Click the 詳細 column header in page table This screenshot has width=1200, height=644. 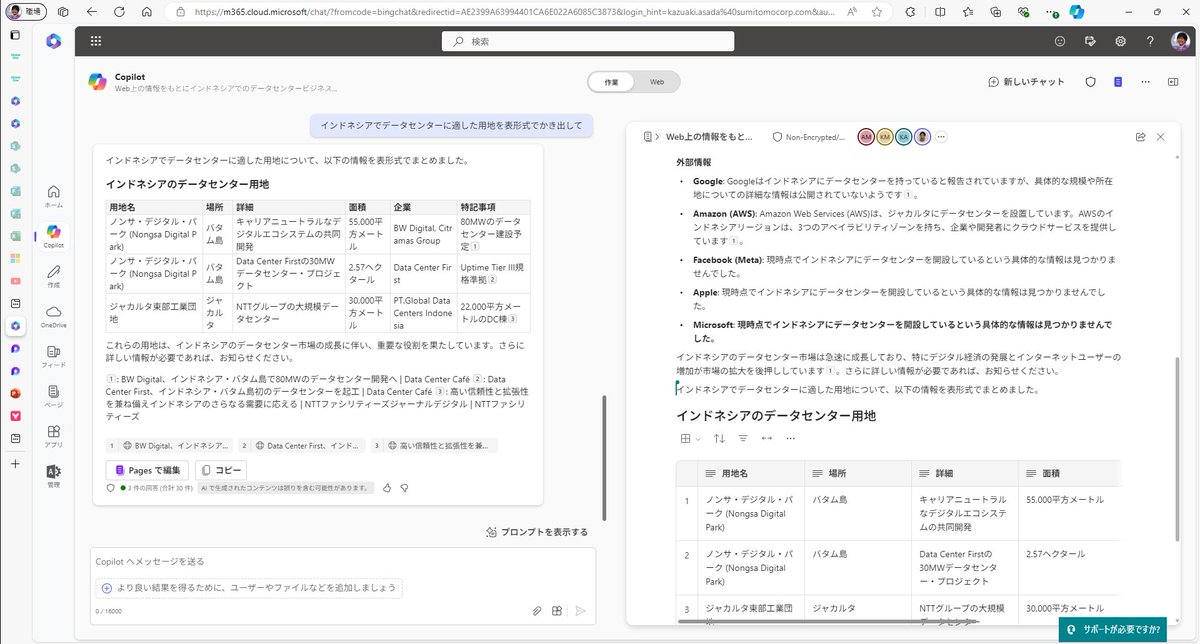pyautogui.click(x=964, y=473)
